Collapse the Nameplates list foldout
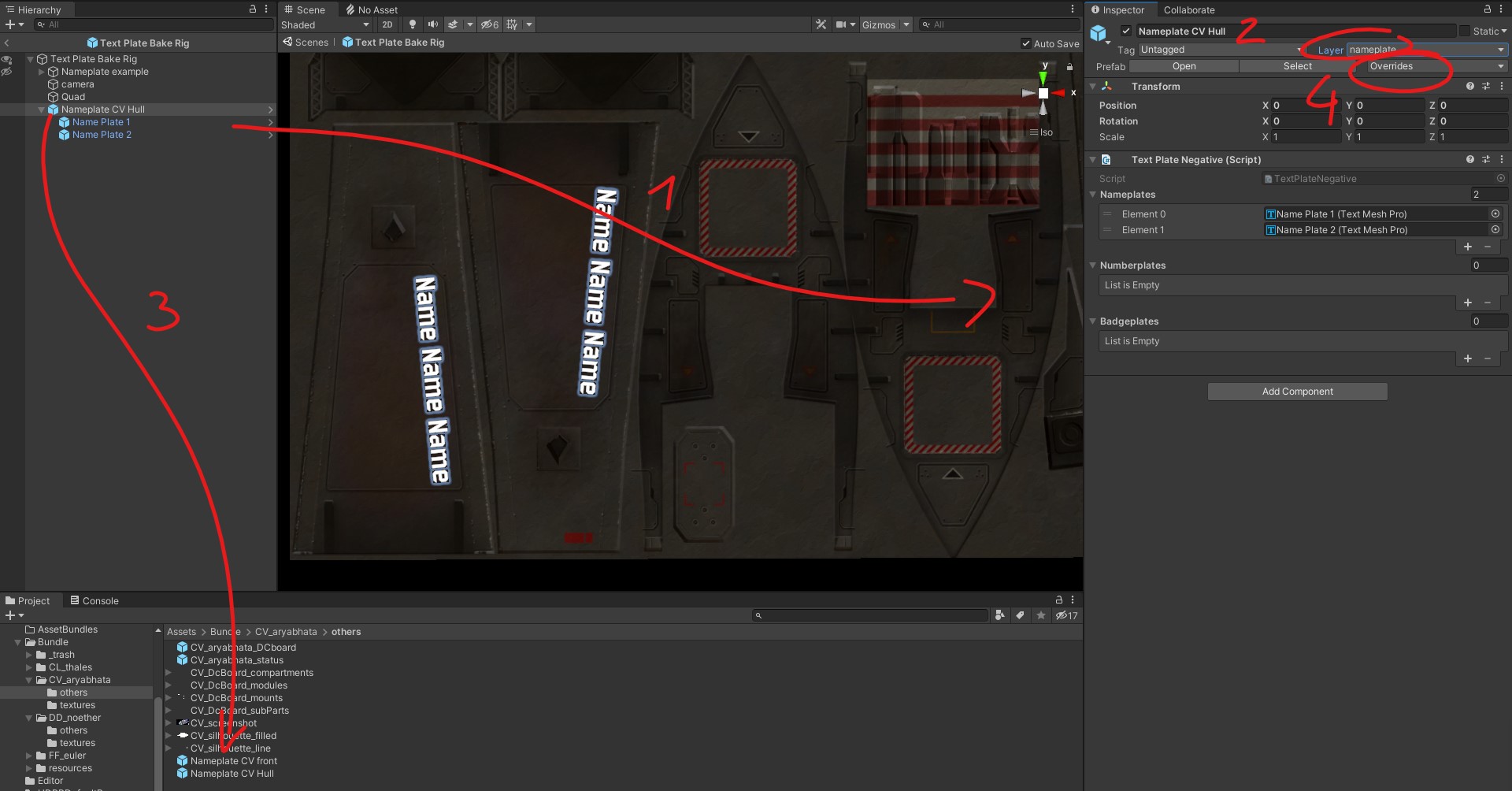Viewport: 1512px width, 791px height. click(x=1092, y=195)
